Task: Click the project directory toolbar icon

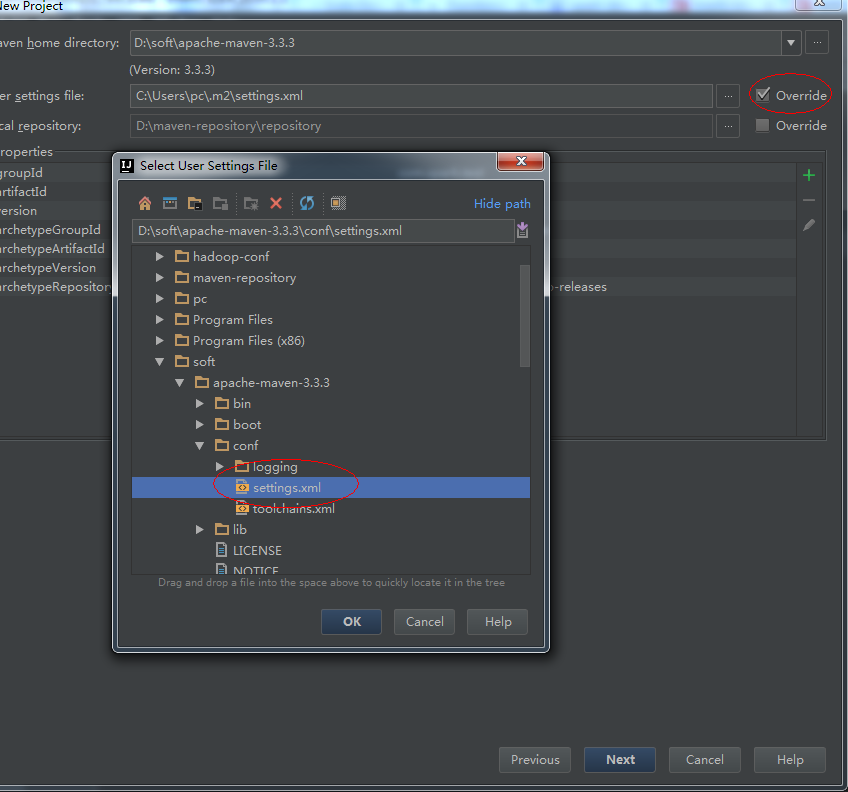Action: click(195, 203)
